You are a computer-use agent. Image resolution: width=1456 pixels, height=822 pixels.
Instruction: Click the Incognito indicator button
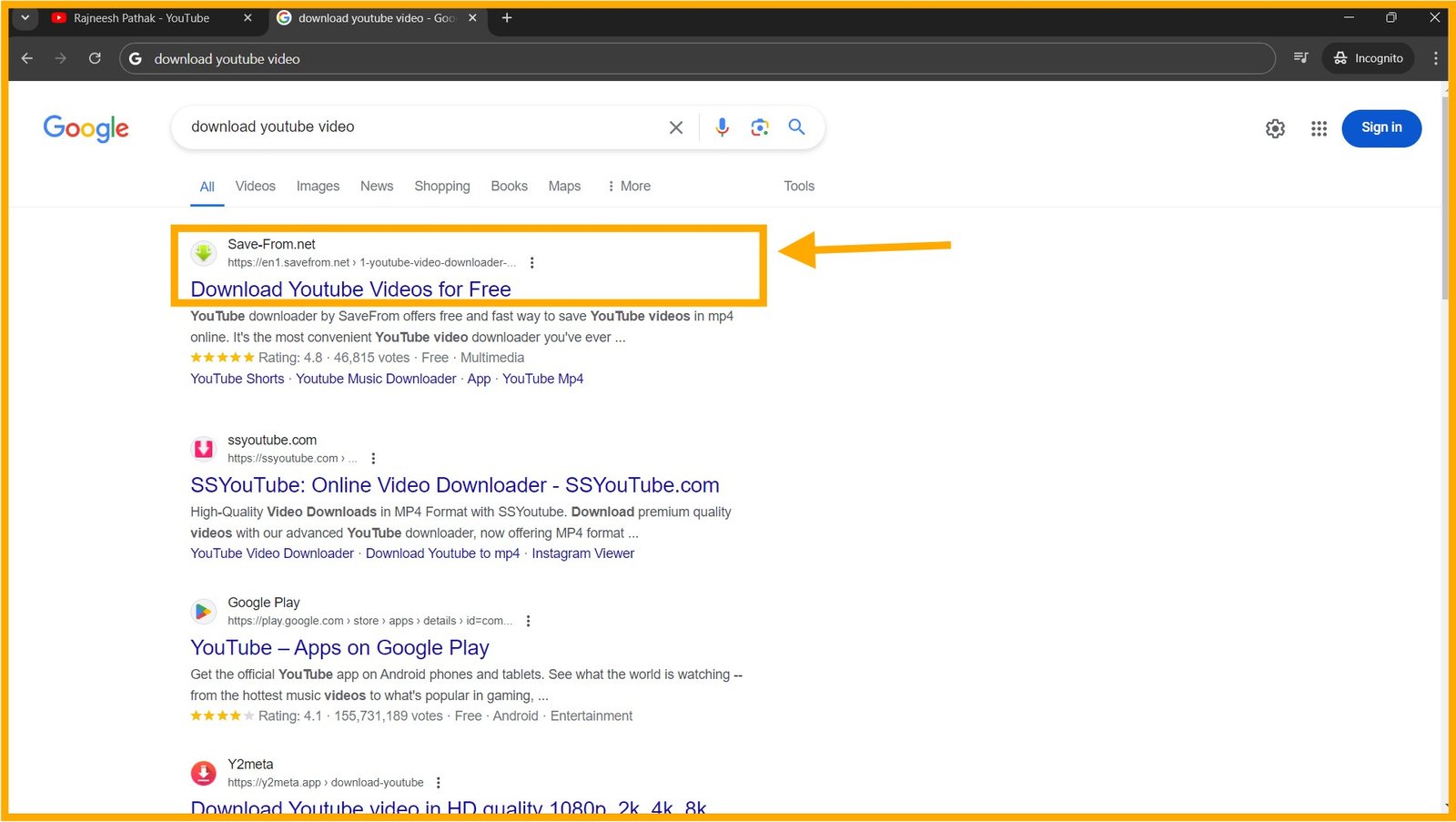(x=1368, y=58)
